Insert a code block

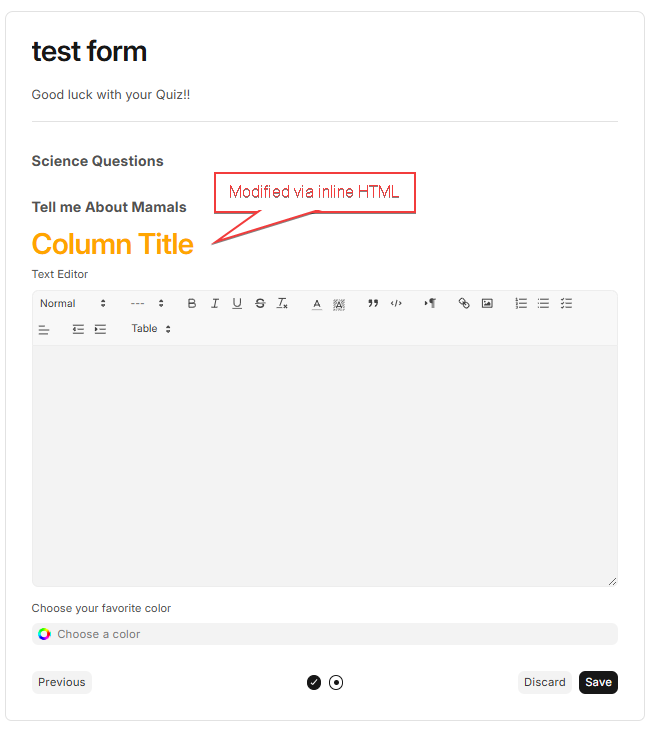pyautogui.click(x=396, y=304)
